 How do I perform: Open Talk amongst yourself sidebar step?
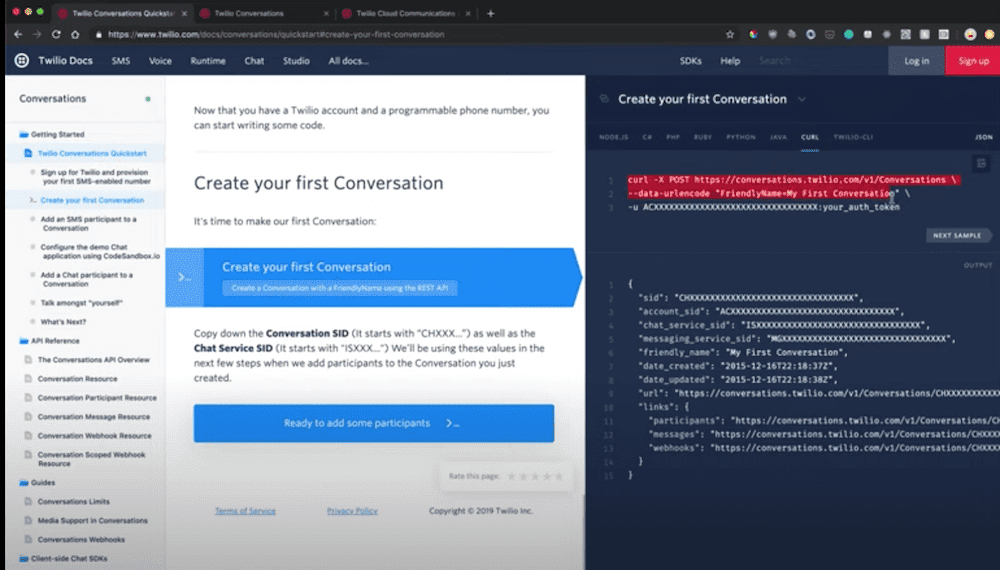[x=81, y=303]
